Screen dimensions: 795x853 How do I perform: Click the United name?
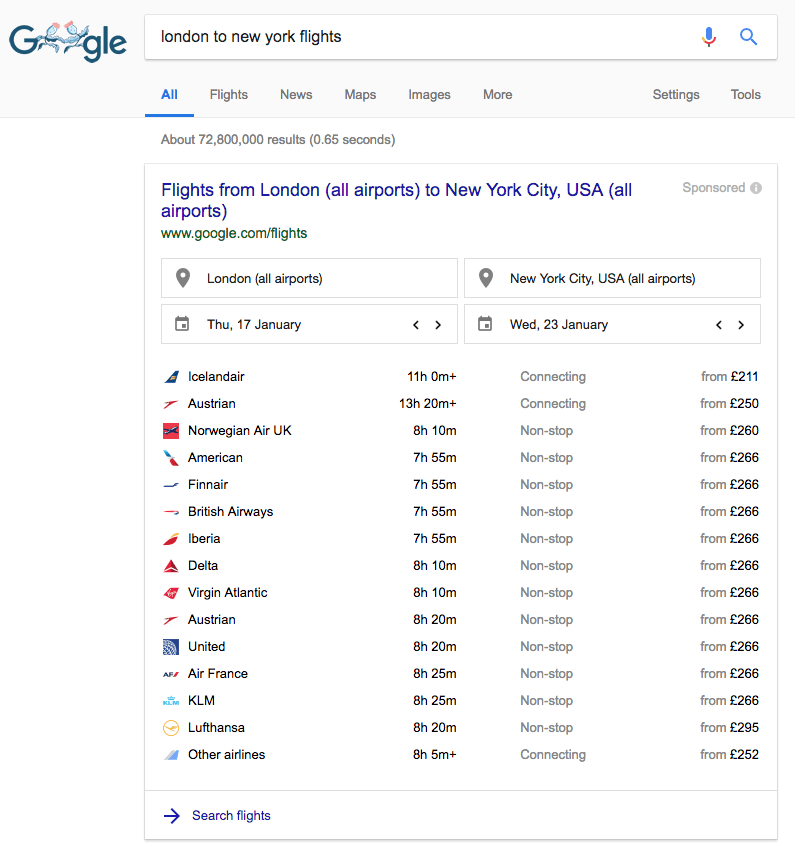(x=207, y=647)
